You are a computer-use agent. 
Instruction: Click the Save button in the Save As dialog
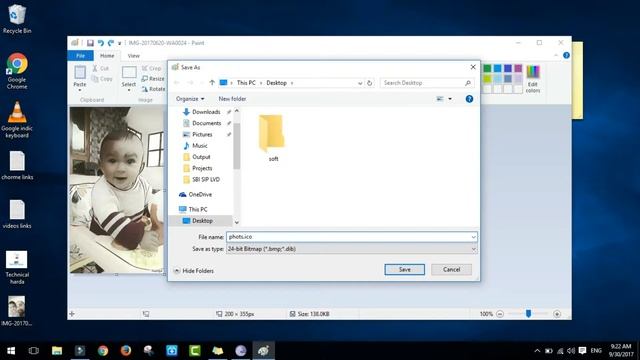pyautogui.click(x=404, y=269)
